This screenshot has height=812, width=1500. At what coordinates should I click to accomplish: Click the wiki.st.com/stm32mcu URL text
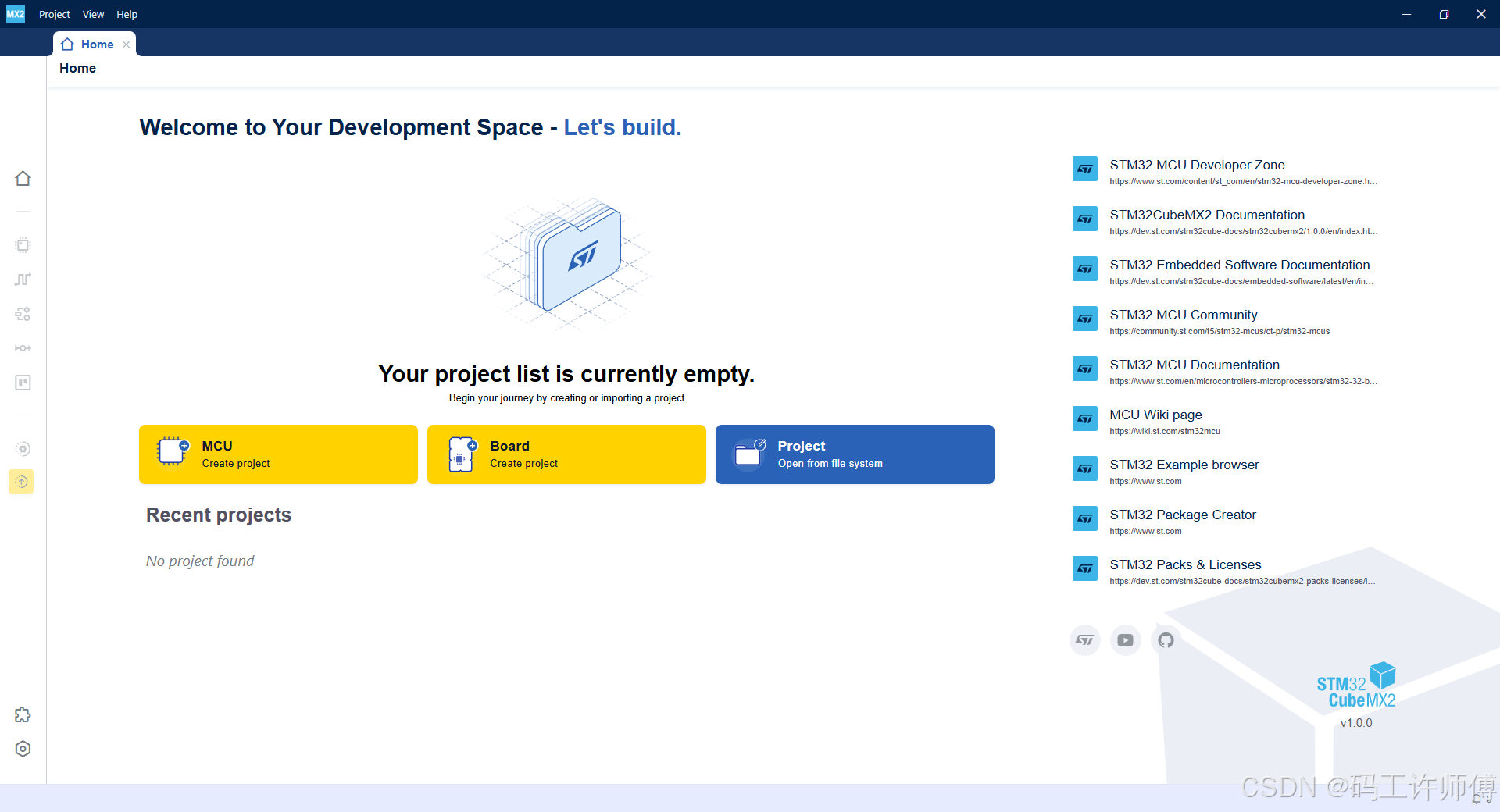click(x=1165, y=431)
